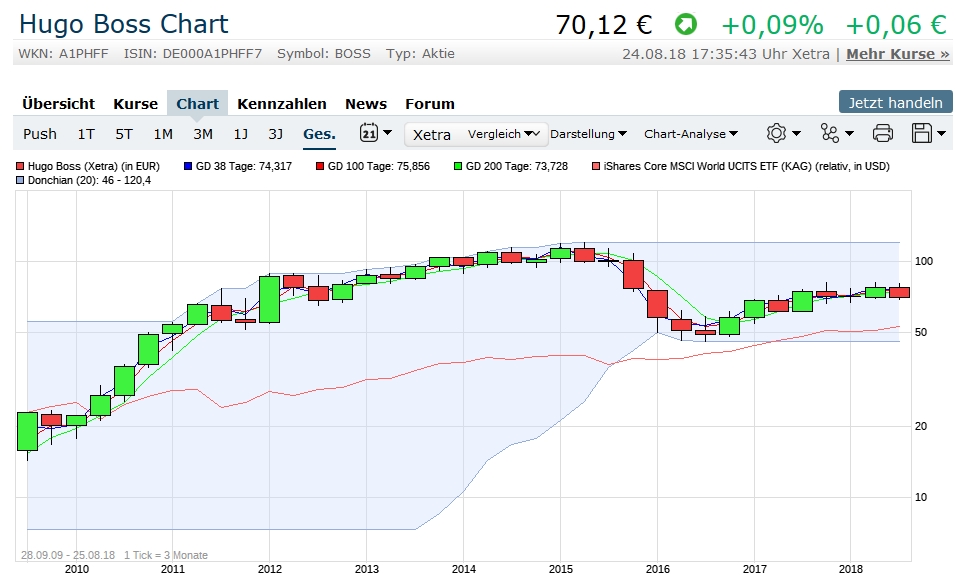Open the calendar date range picker

pos(375,133)
